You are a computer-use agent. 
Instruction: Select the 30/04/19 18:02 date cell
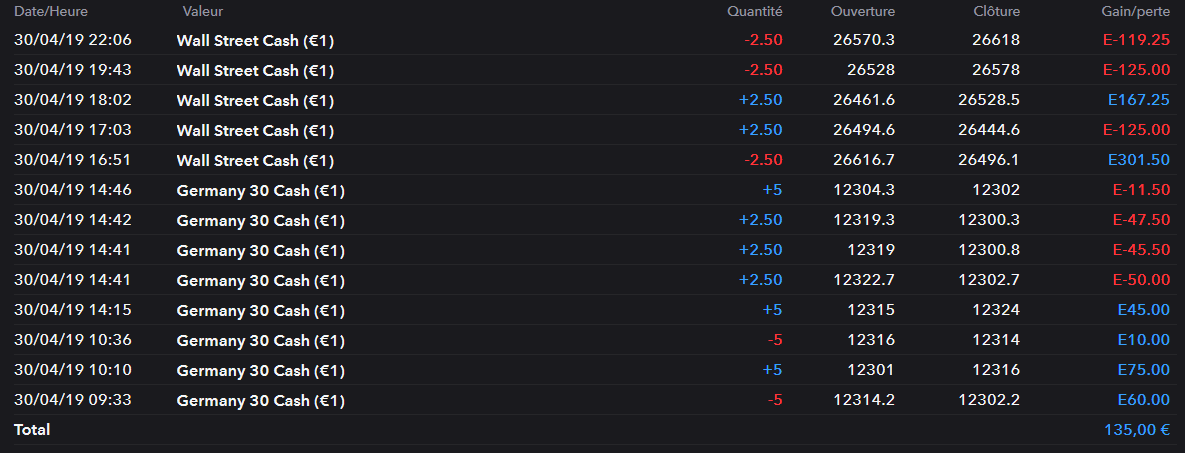click(73, 100)
